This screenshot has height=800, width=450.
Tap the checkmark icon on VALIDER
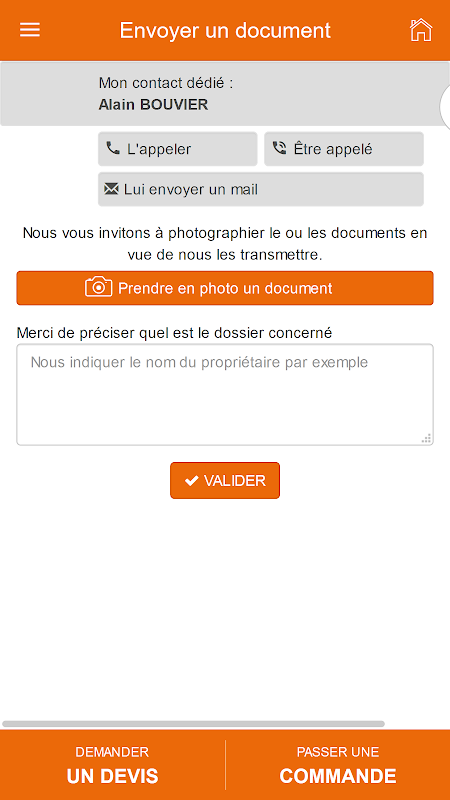[x=191, y=481]
